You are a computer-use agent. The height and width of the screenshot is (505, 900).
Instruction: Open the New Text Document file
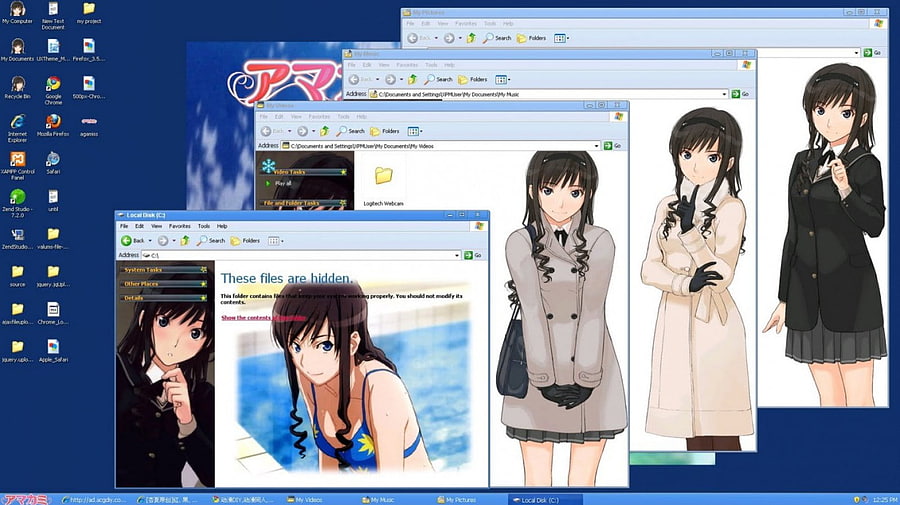coord(53,15)
